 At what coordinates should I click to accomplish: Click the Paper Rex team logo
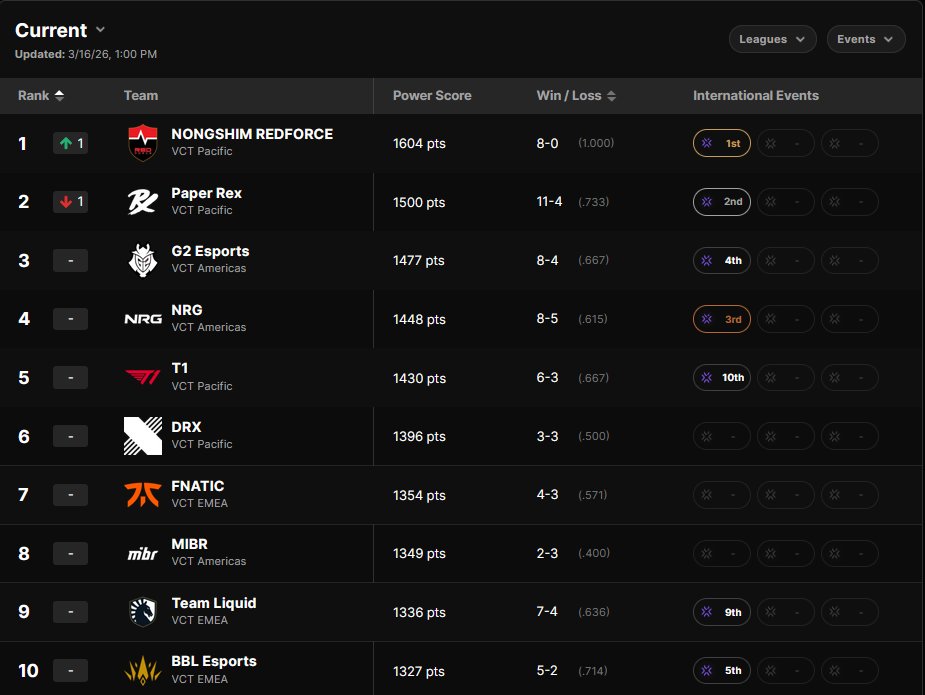(143, 202)
